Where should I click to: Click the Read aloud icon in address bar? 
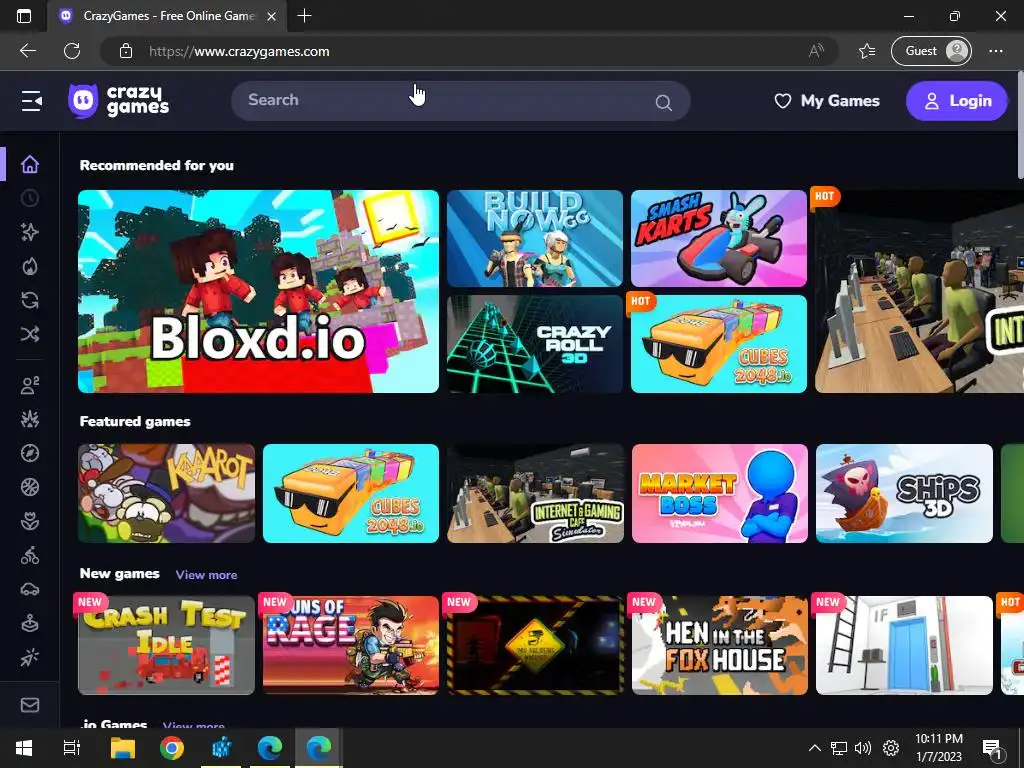tap(816, 51)
